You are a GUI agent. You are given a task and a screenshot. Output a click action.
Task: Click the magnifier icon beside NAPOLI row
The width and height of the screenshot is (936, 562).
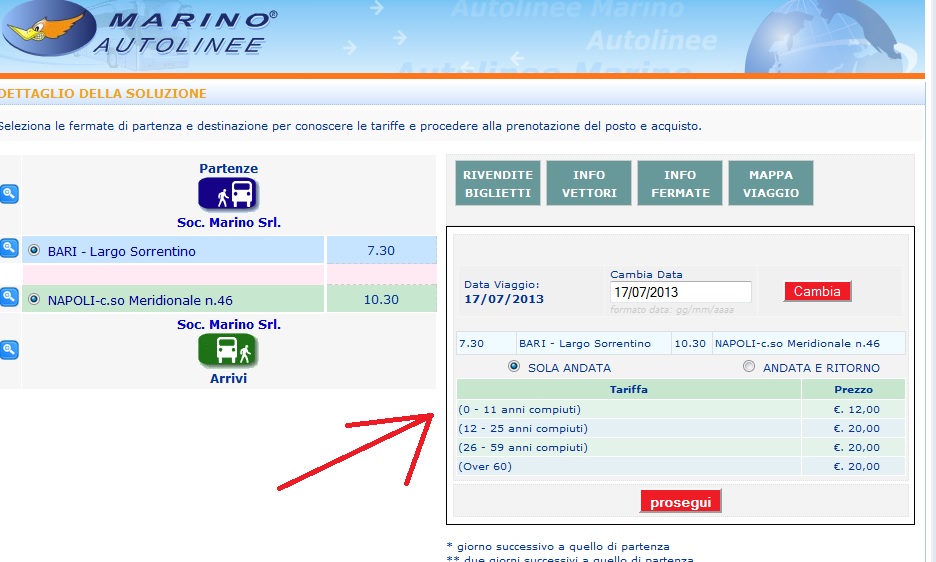coord(9,296)
